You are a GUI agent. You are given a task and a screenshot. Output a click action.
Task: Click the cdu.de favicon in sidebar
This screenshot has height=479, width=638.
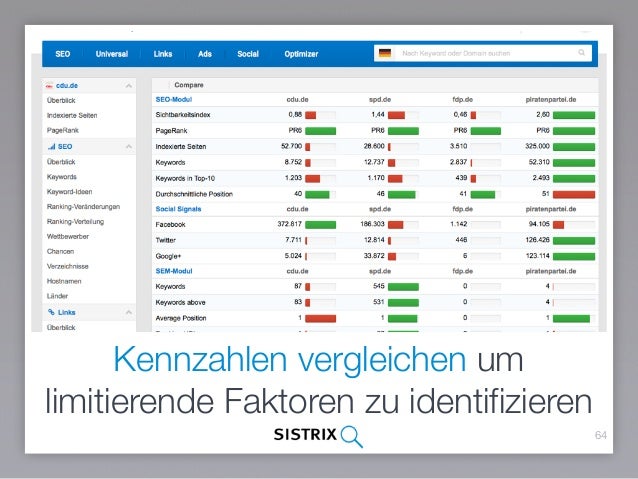click(49, 86)
